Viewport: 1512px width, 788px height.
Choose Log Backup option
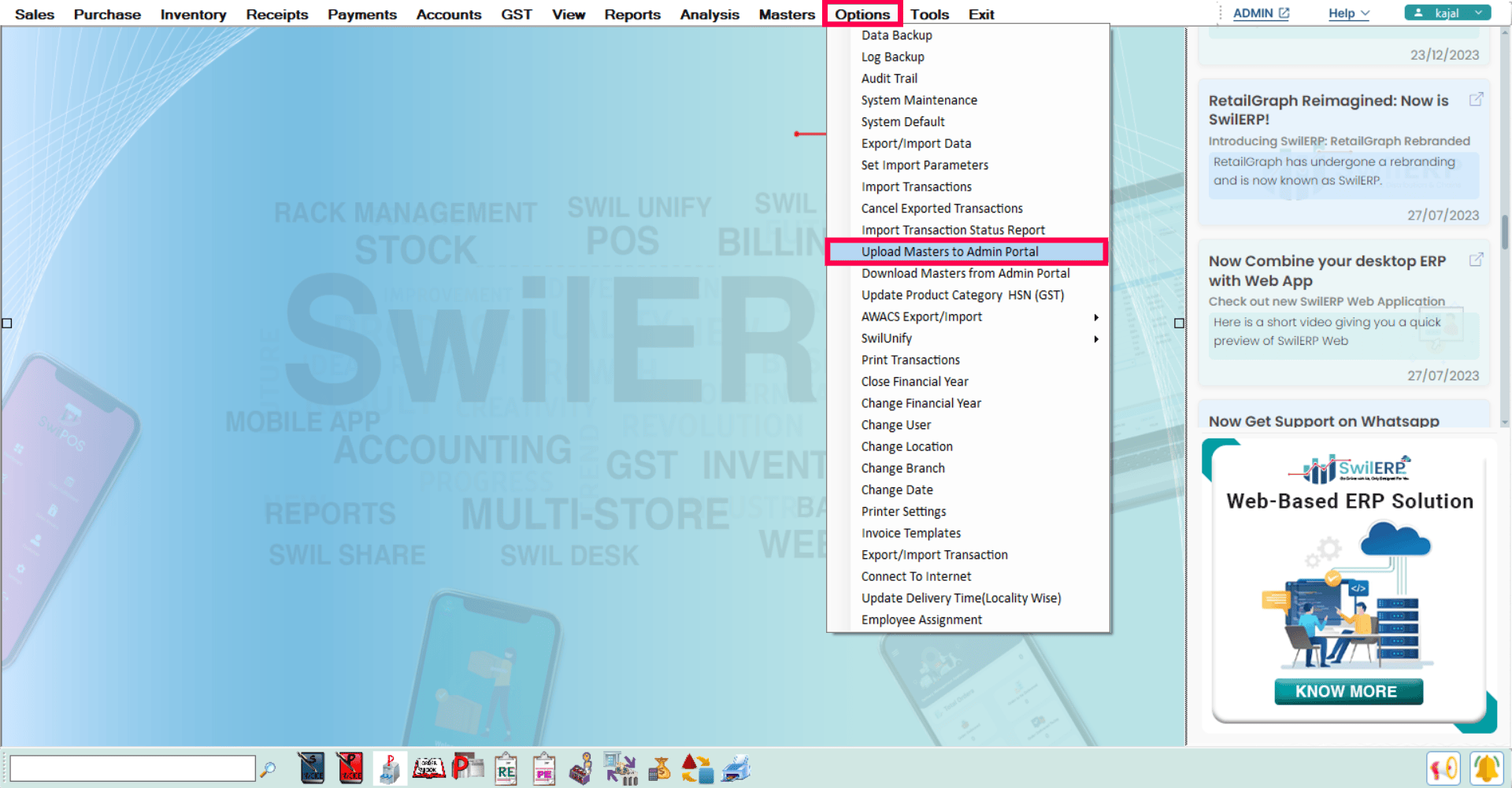[x=968, y=57]
